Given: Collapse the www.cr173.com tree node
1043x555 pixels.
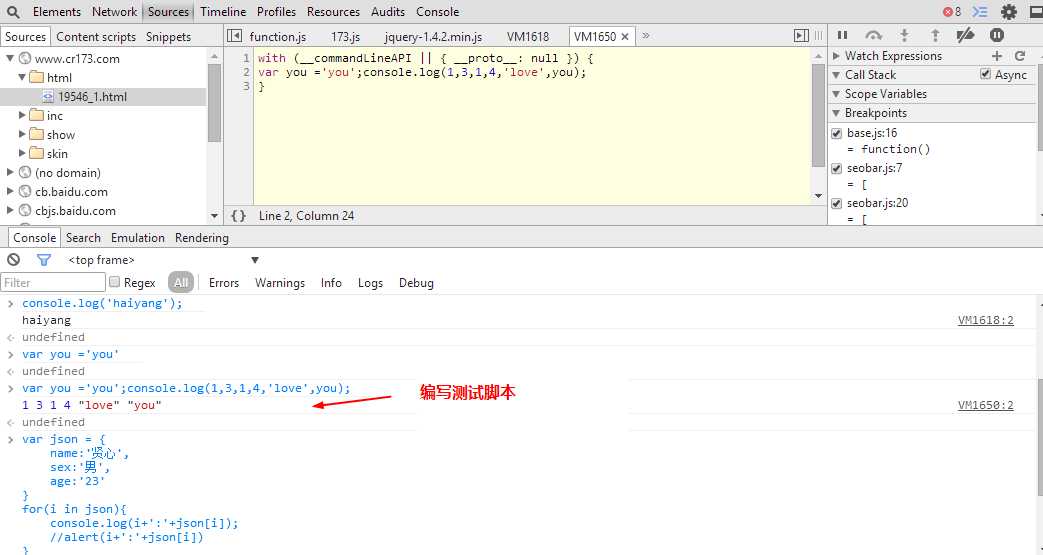Looking at the screenshot, I should [10, 59].
